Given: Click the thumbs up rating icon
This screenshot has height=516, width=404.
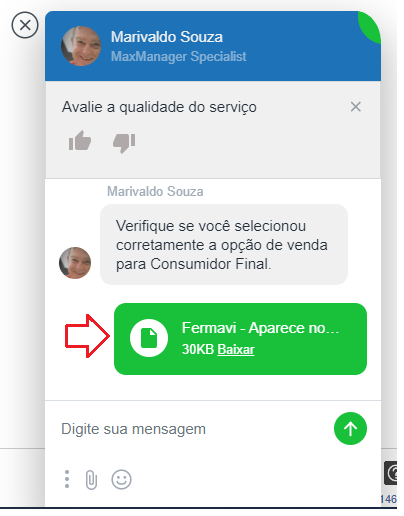Looking at the screenshot, I should (x=80, y=141).
